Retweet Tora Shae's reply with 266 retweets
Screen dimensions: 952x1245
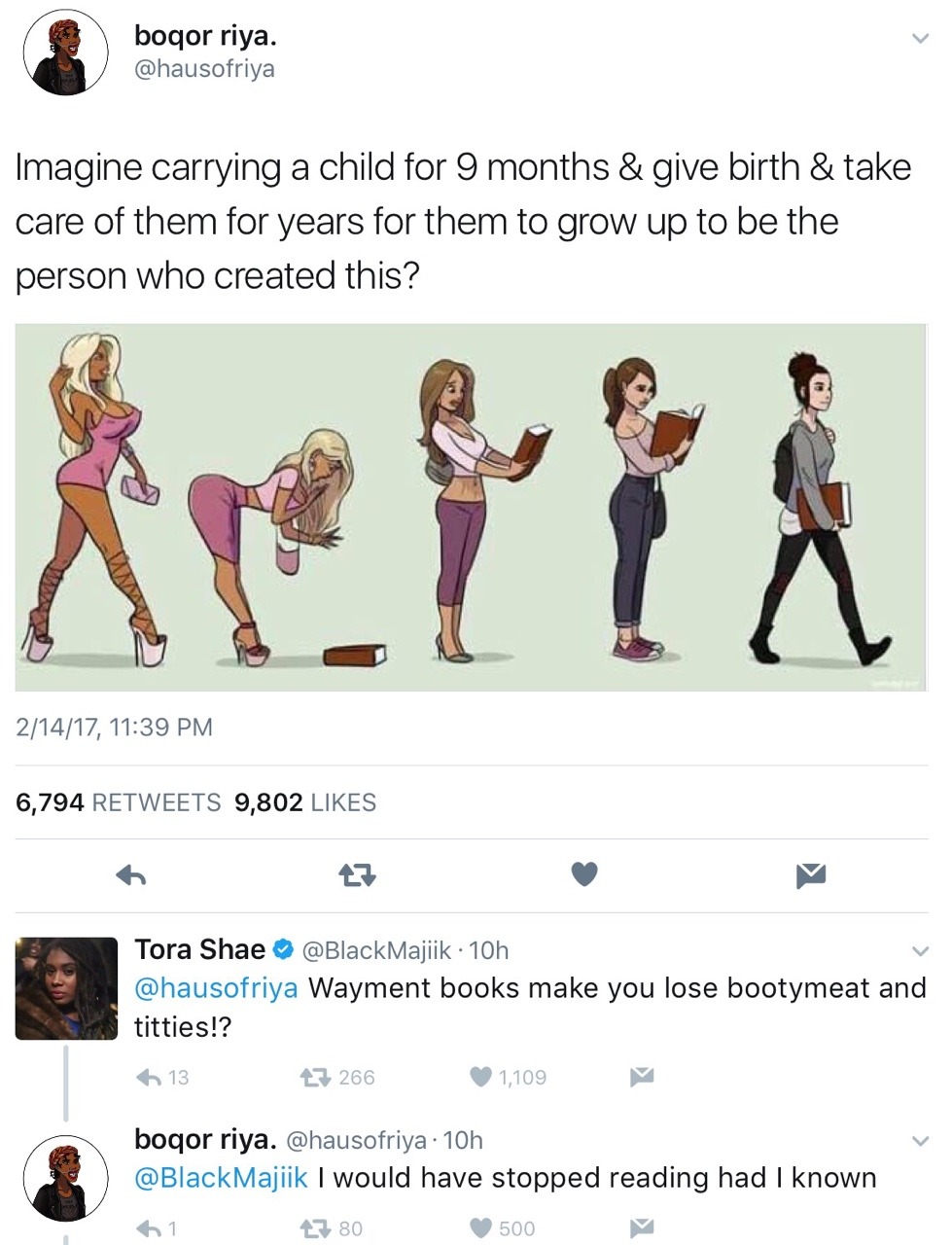[x=337, y=1077]
